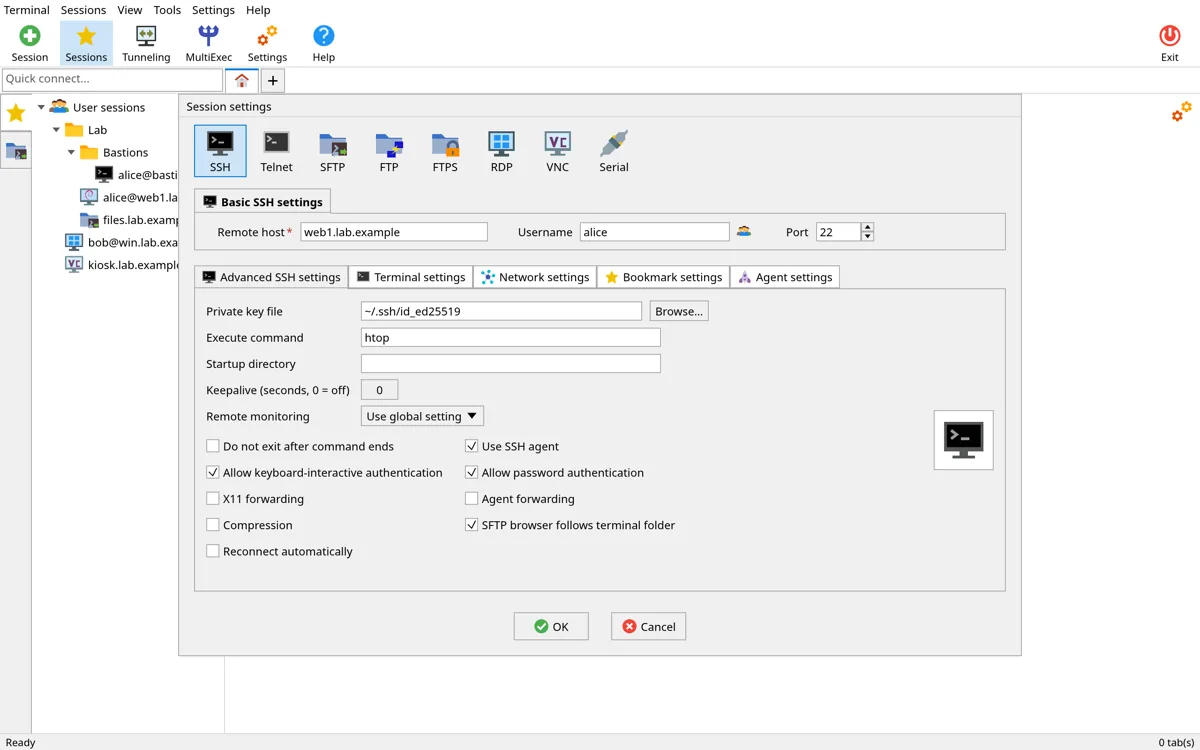Select the FTP session type
The height and width of the screenshot is (750, 1200).
tap(389, 151)
